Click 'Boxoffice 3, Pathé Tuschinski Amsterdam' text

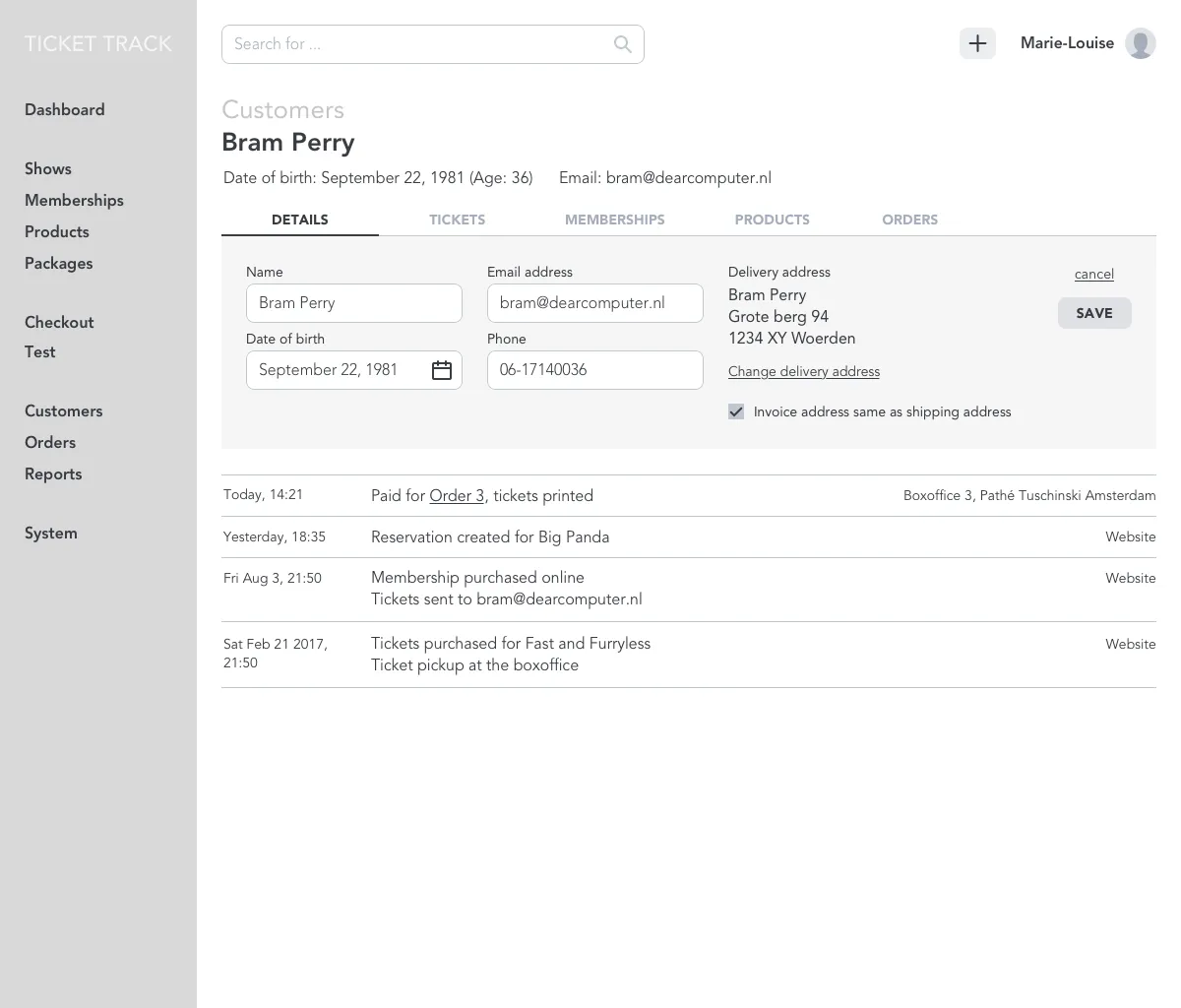[1029, 495]
